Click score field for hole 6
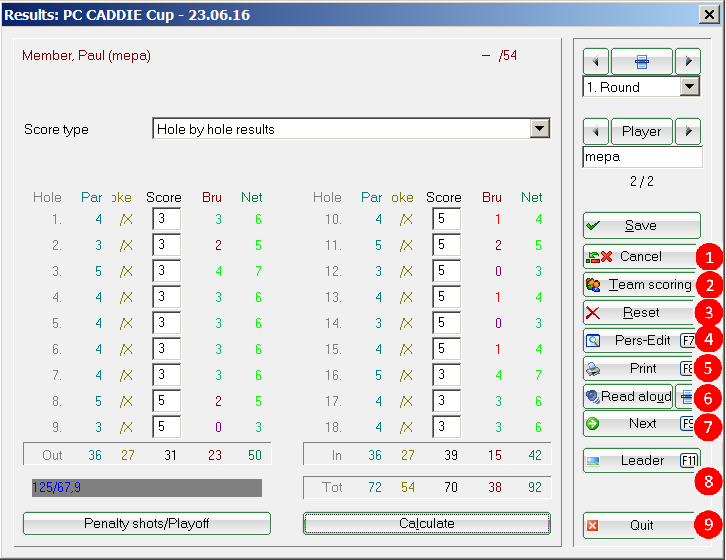The height and width of the screenshot is (560, 726). pyautogui.click(x=167, y=348)
